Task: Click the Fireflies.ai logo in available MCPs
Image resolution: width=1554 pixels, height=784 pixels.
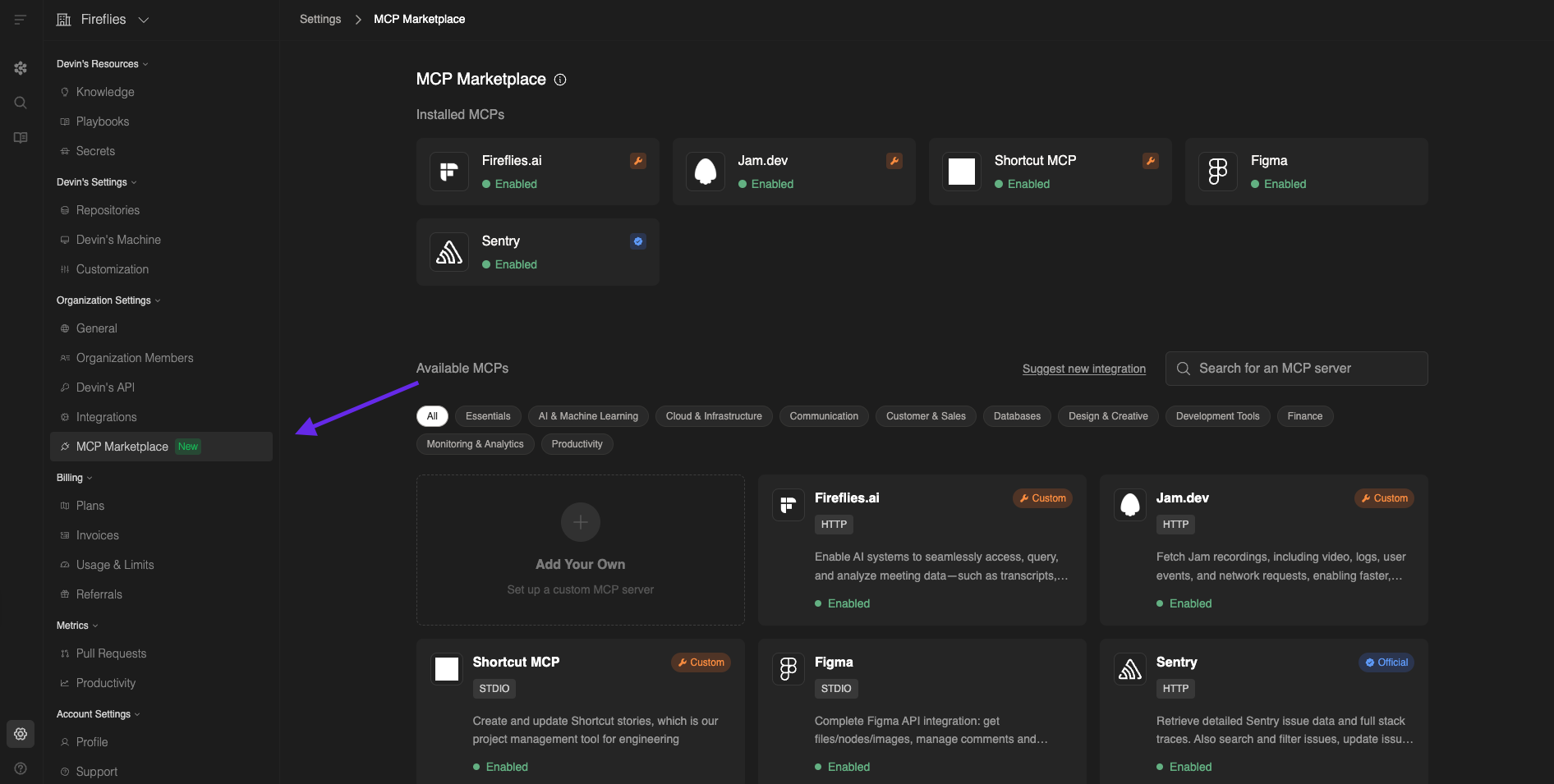Action: click(788, 505)
